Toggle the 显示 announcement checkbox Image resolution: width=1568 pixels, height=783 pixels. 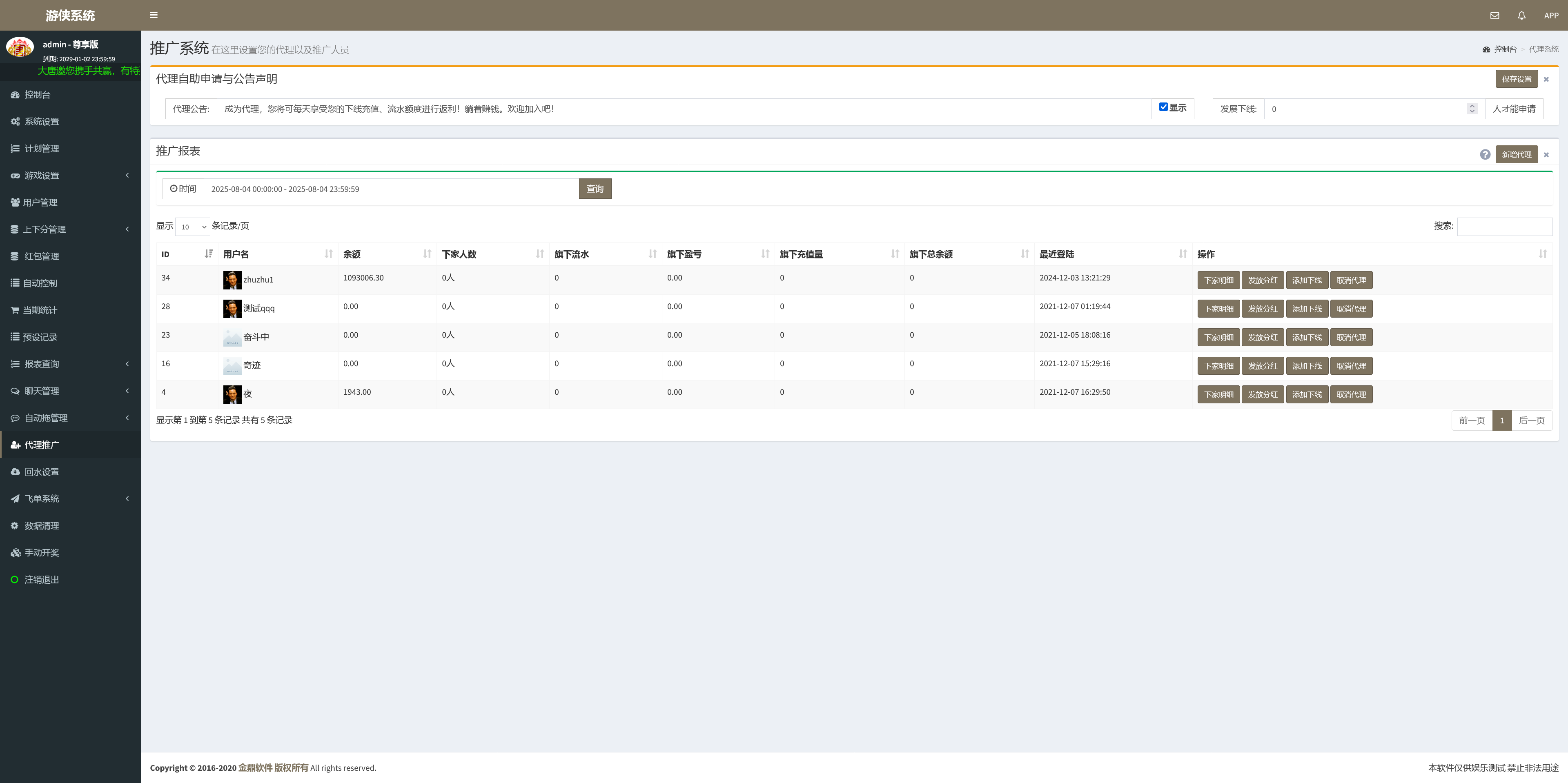tap(1163, 107)
